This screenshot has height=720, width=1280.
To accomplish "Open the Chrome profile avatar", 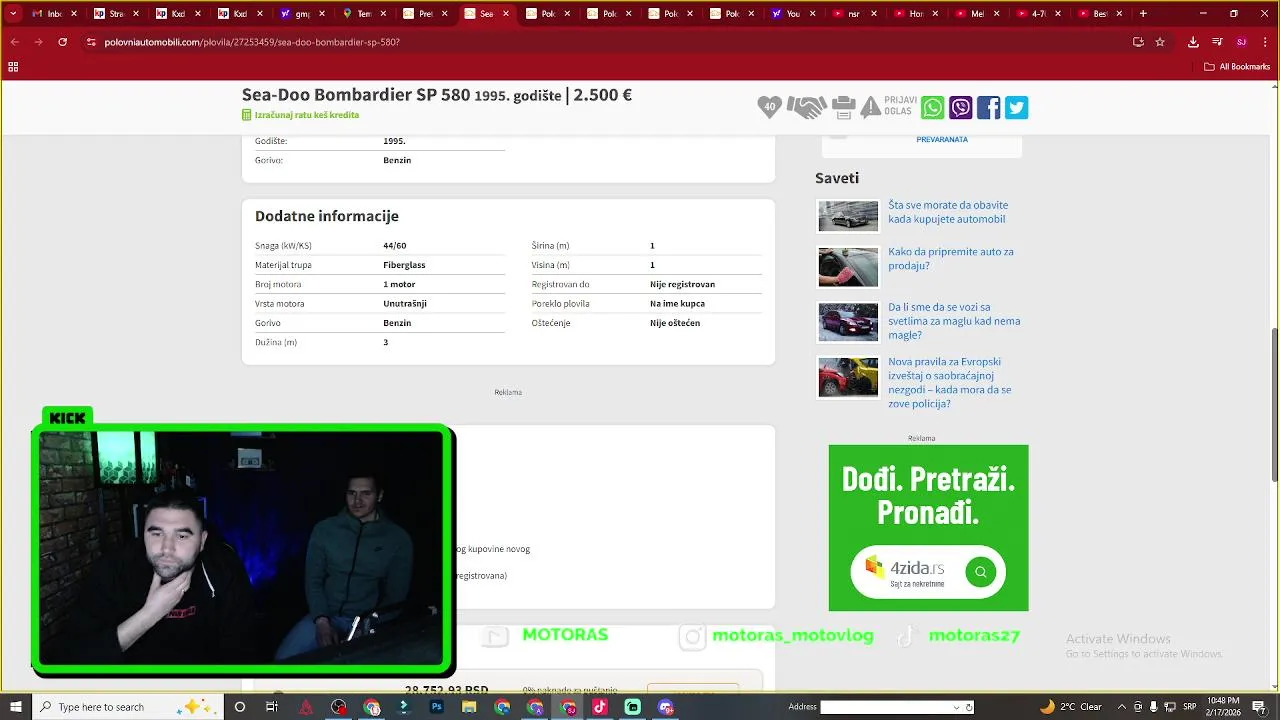I will click(1242, 42).
